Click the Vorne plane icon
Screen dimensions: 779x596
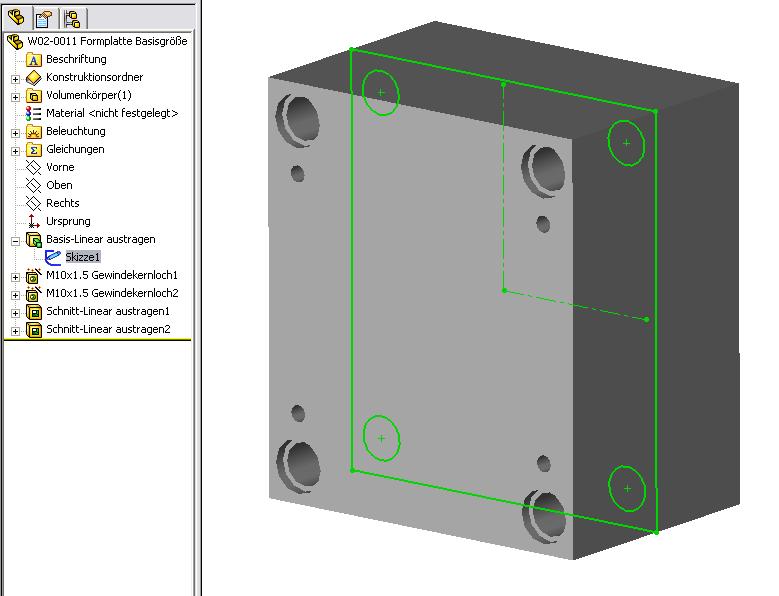33,168
